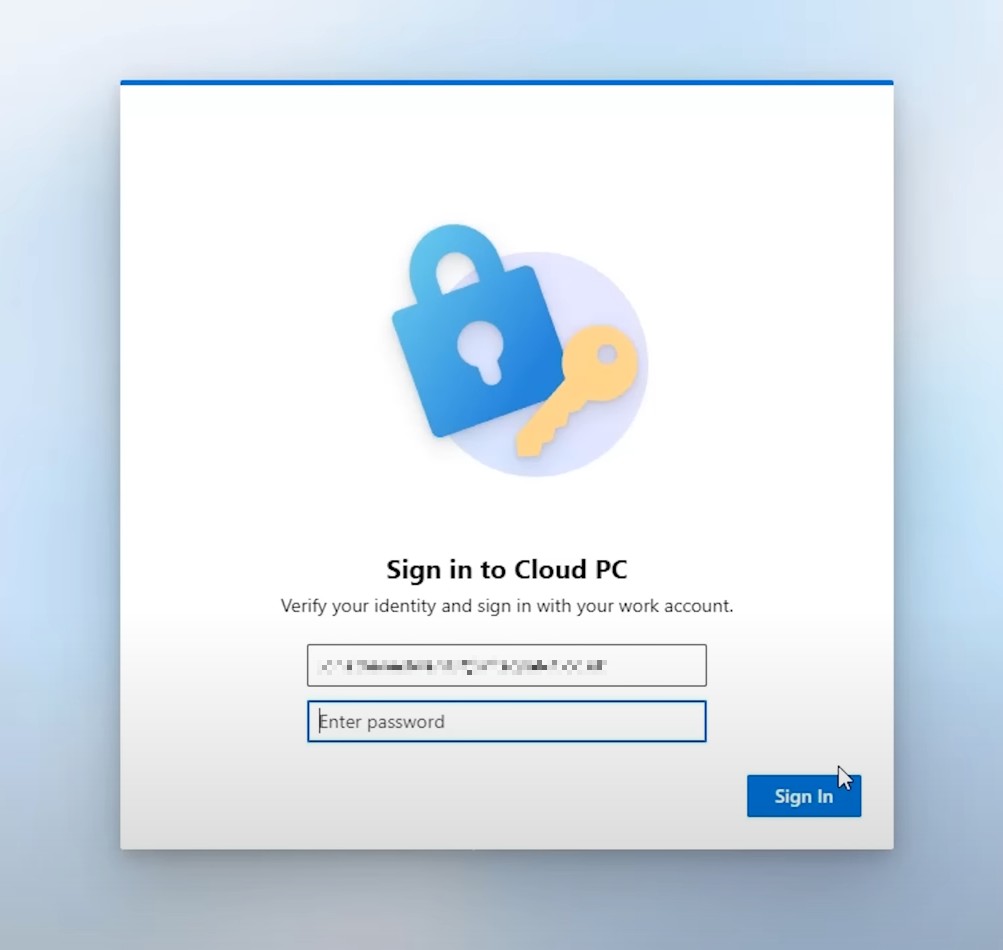Click the blue Sign In button
The height and width of the screenshot is (950, 1003).
tap(804, 796)
